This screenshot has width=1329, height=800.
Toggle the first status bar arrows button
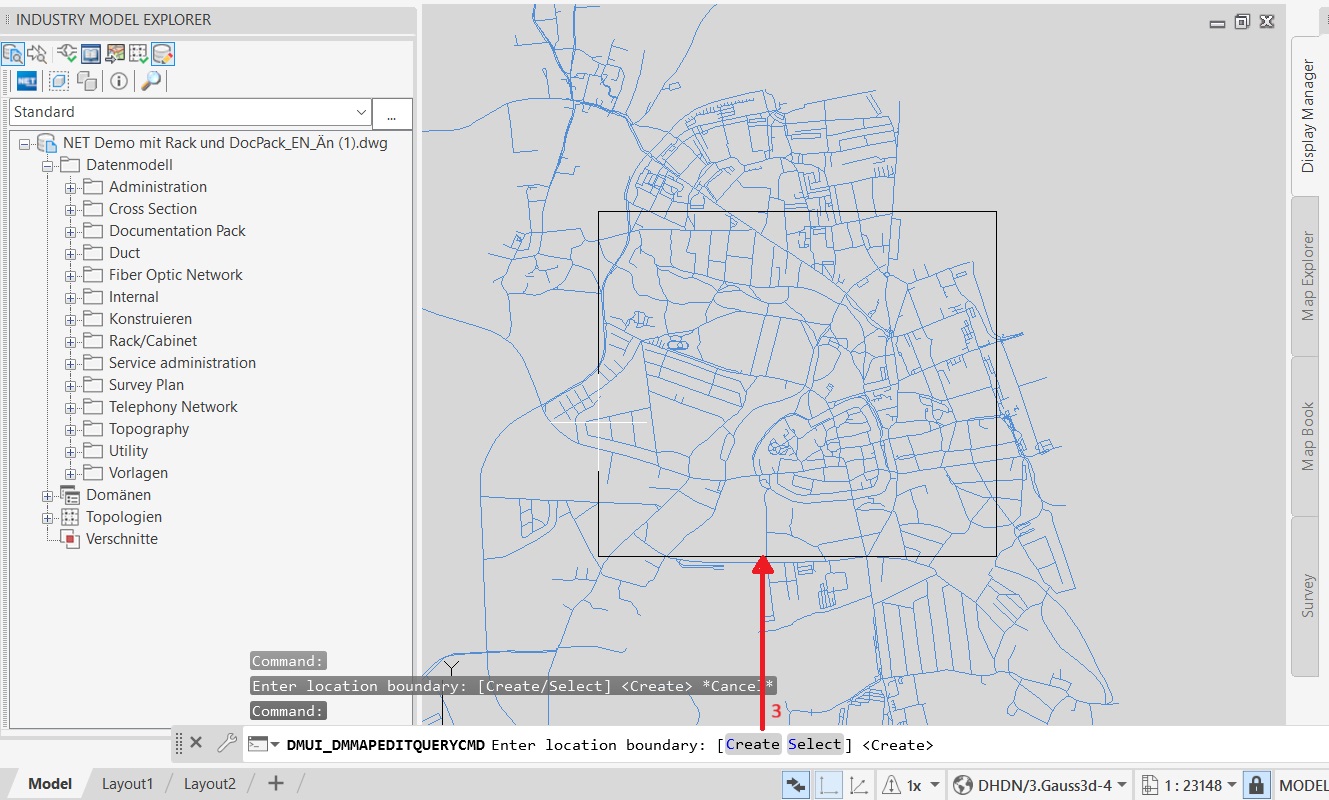pos(796,785)
